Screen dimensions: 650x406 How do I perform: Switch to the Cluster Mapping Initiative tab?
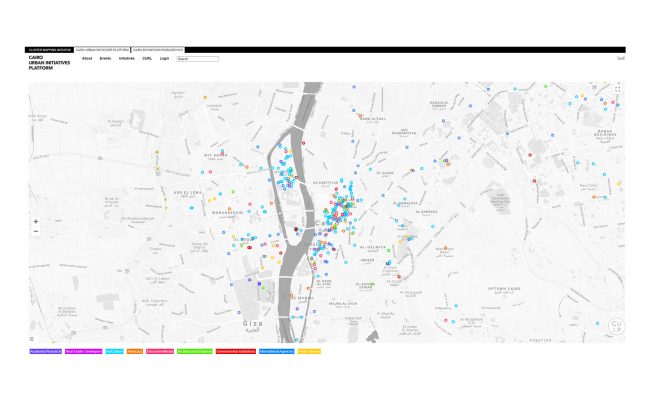[50, 49]
